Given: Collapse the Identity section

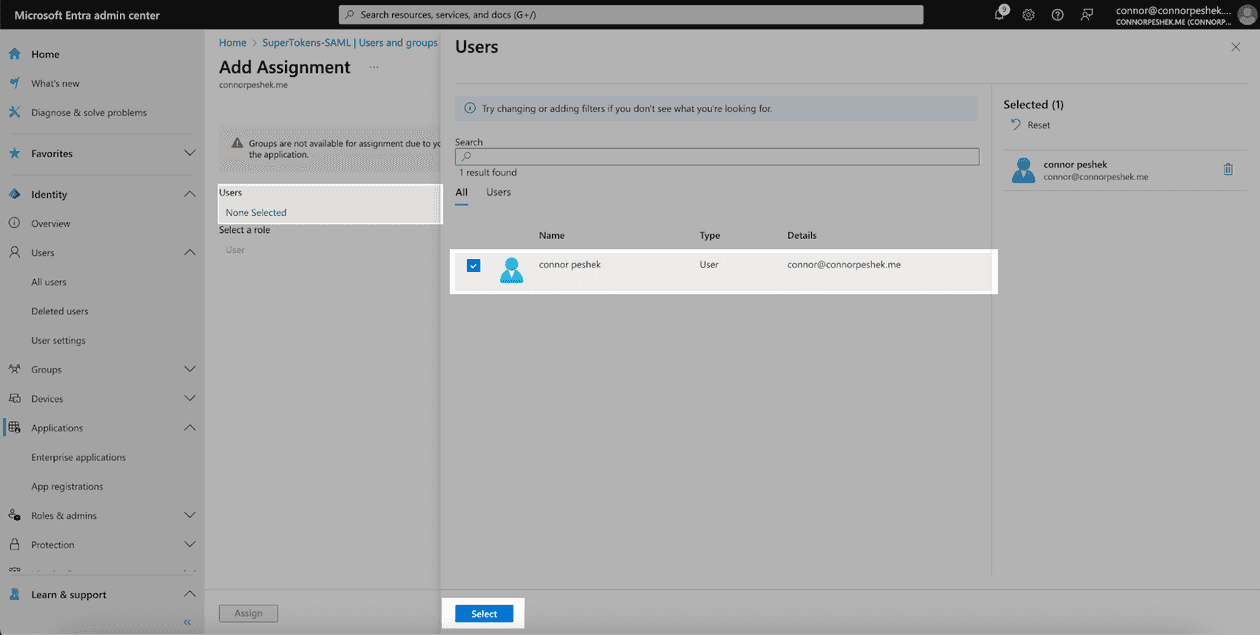Looking at the screenshot, I should tap(190, 194).
